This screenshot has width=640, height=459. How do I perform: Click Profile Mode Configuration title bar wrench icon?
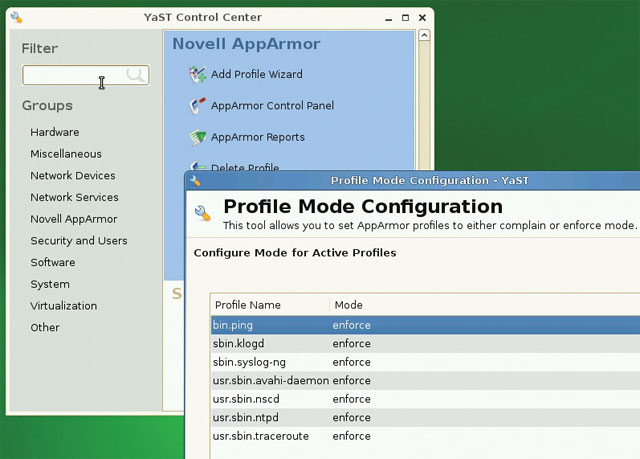pyautogui.click(x=195, y=181)
